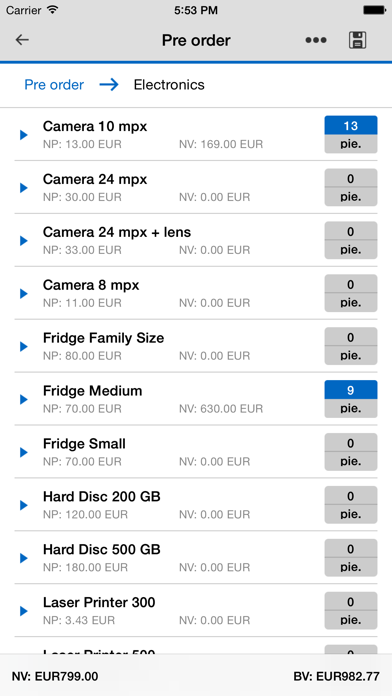This screenshot has height=696, width=392.
Task: Change pie. unit for Fridge Family Size
Action: point(351,356)
